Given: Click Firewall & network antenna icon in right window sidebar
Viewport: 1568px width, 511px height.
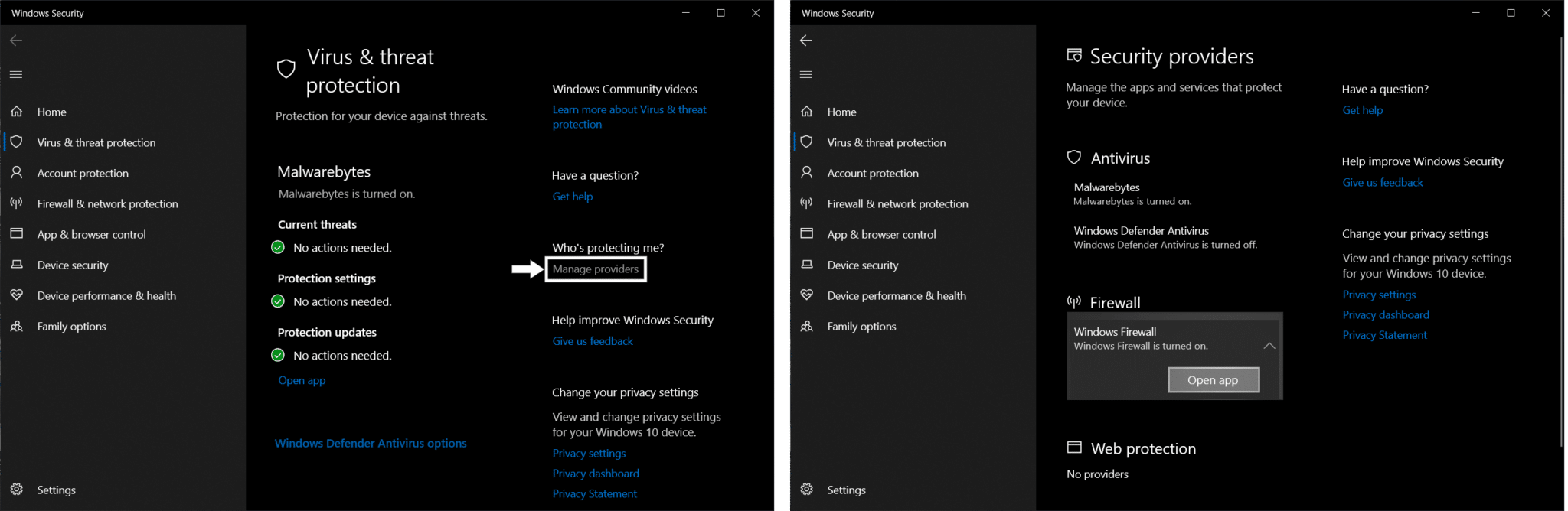Looking at the screenshot, I should tap(806, 203).
